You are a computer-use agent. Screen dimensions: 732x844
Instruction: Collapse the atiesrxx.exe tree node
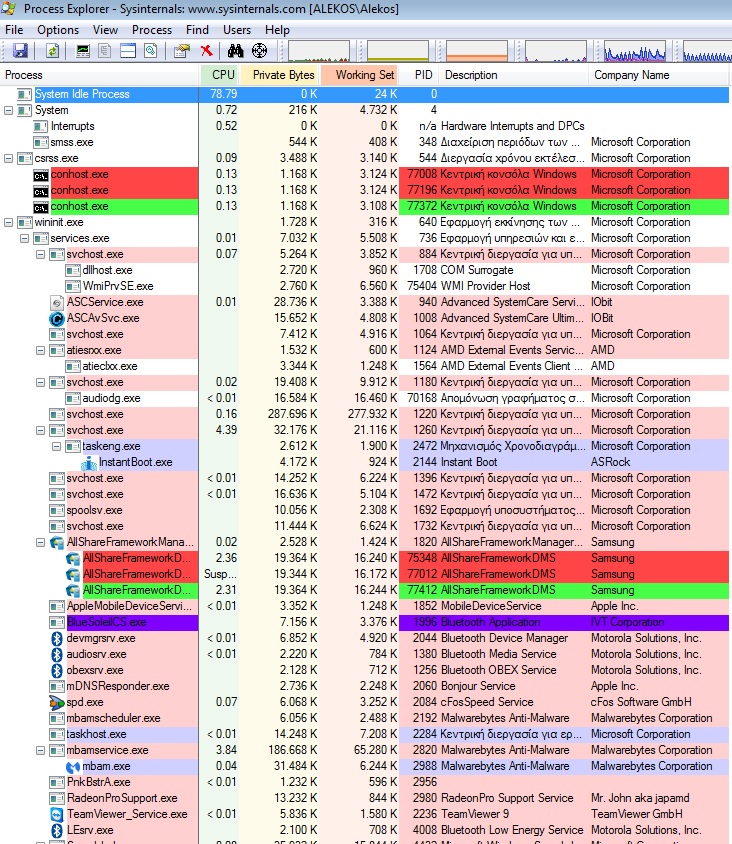click(x=40, y=350)
